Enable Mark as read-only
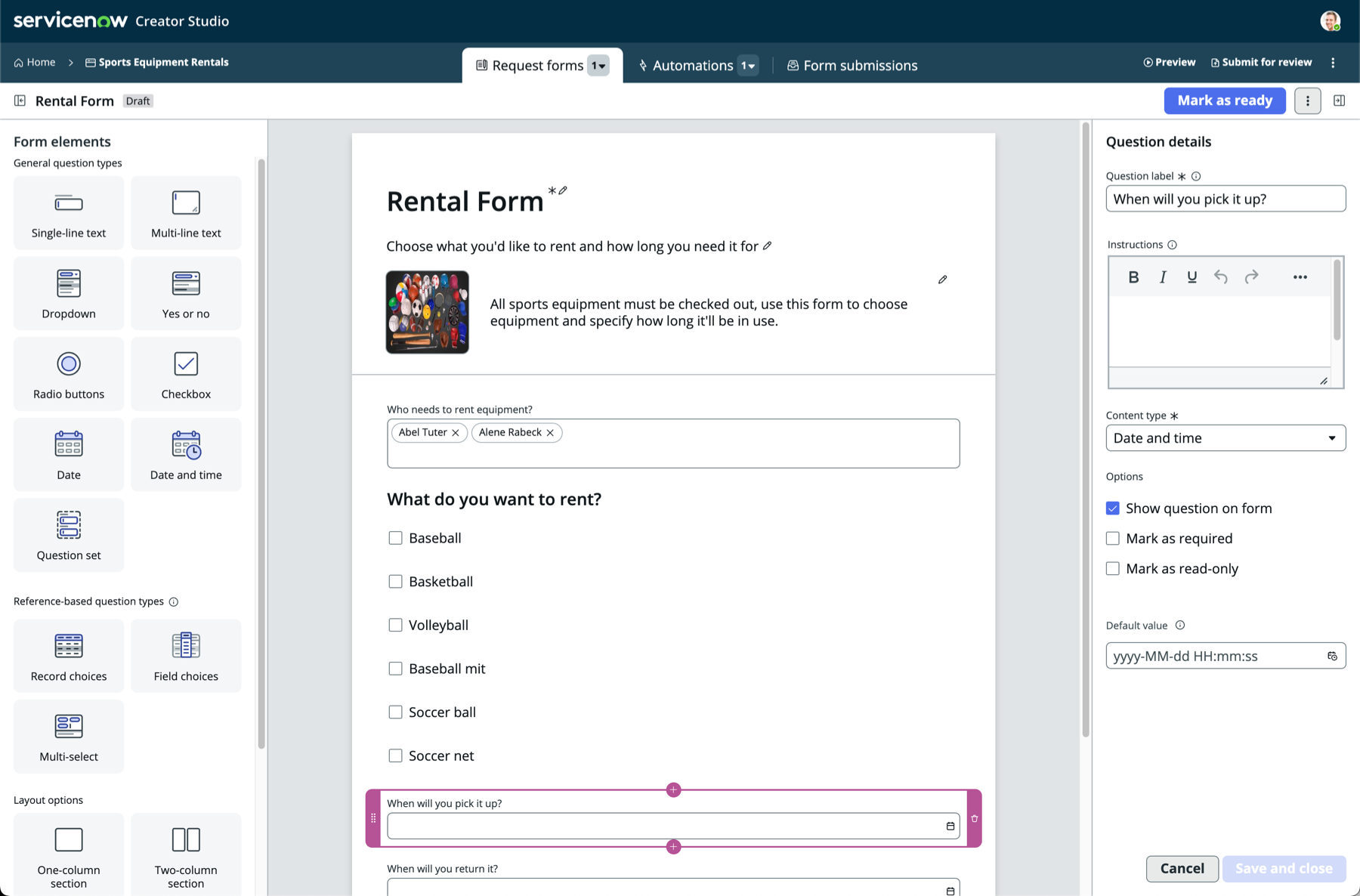The width and height of the screenshot is (1360, 896). tap(1112, 569)
